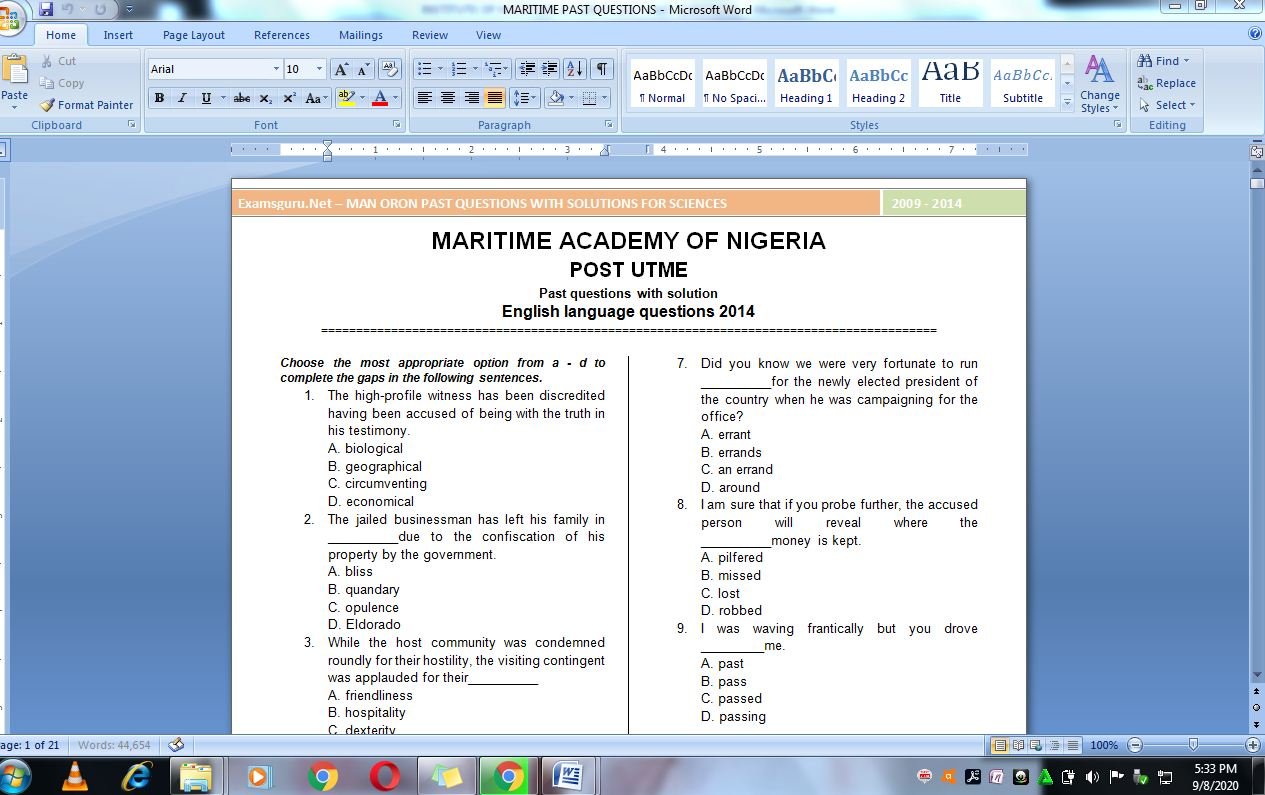Screen dimensions: 1265x795
Task: Toggle Bold formatting
Action: click(x=159, y=98)
